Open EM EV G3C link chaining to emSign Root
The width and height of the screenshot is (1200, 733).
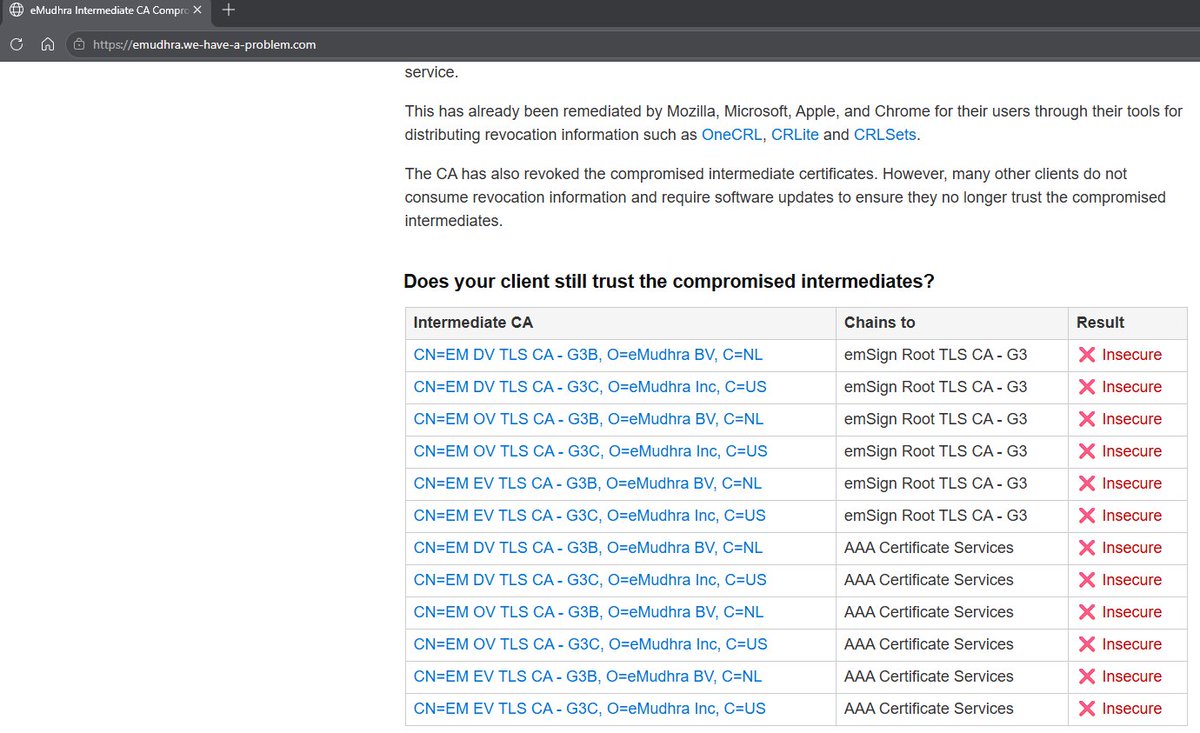coord(590,515)
